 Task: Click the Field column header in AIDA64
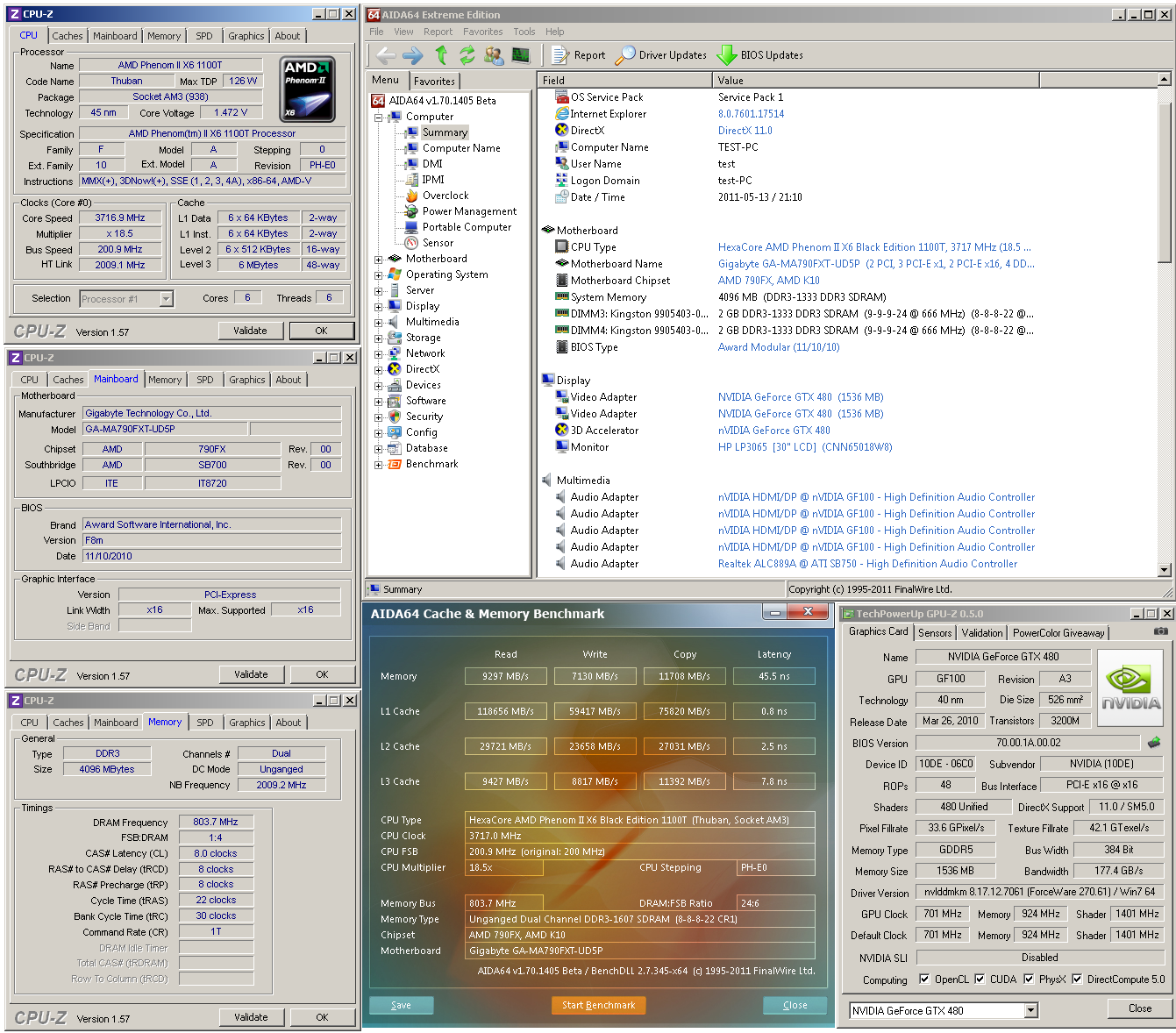[x=624, y=80]
